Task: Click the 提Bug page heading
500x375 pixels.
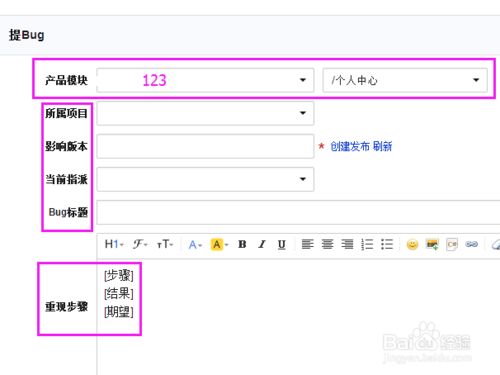Action: pyautogui.click(x=27, y=35)
